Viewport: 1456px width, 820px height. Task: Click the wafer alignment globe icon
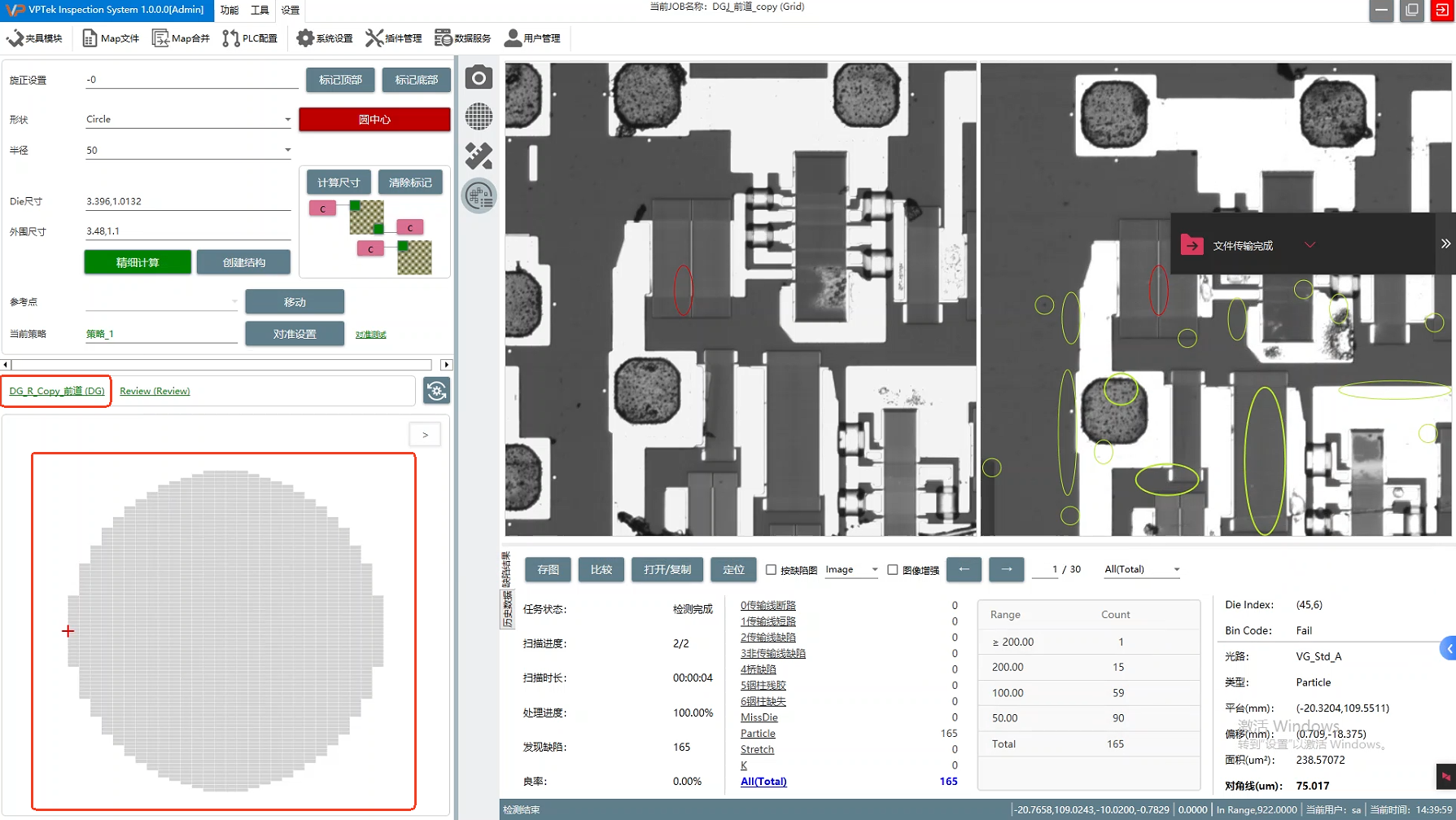[479, 195]
